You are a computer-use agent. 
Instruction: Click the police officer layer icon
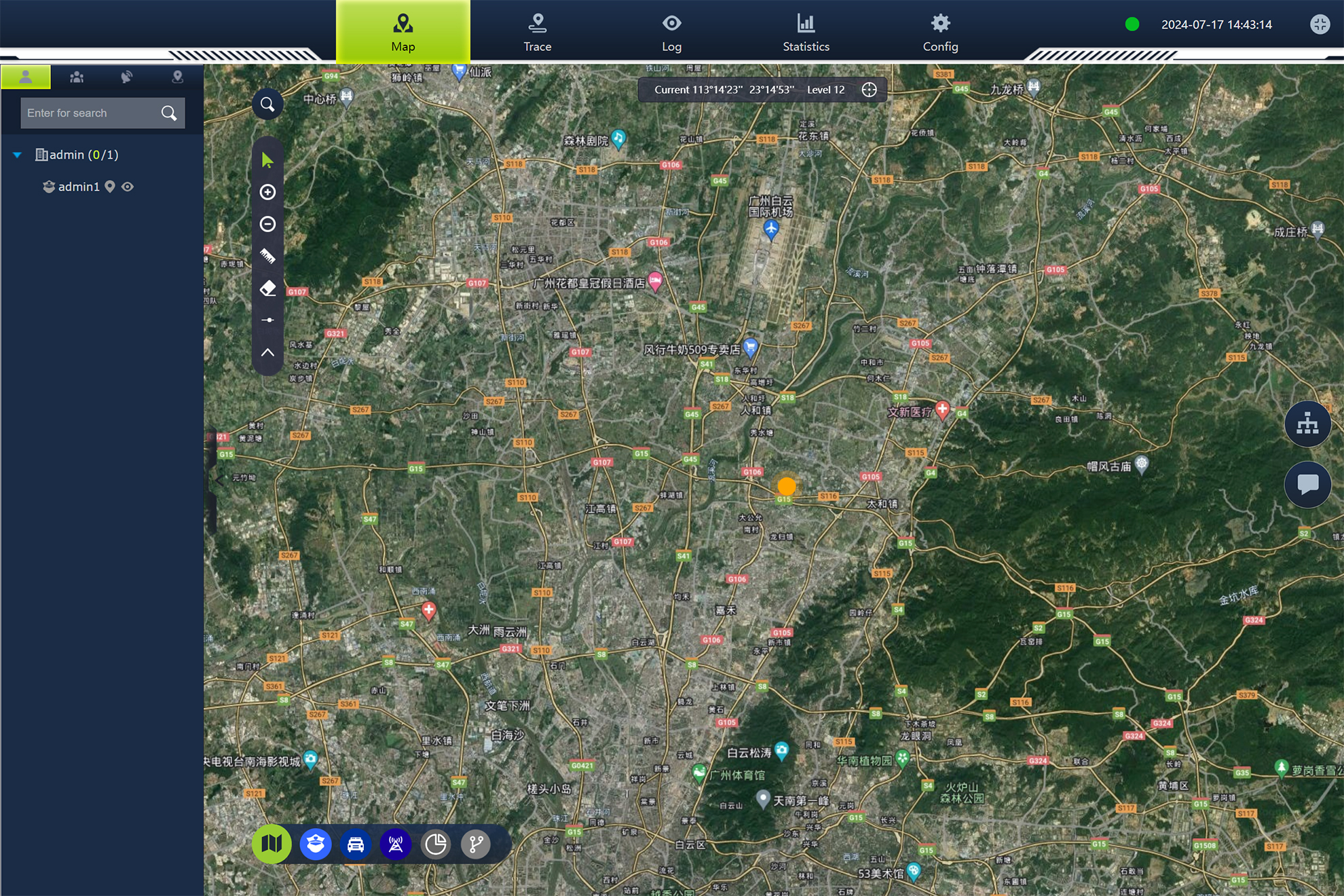[x=315, y=844]
